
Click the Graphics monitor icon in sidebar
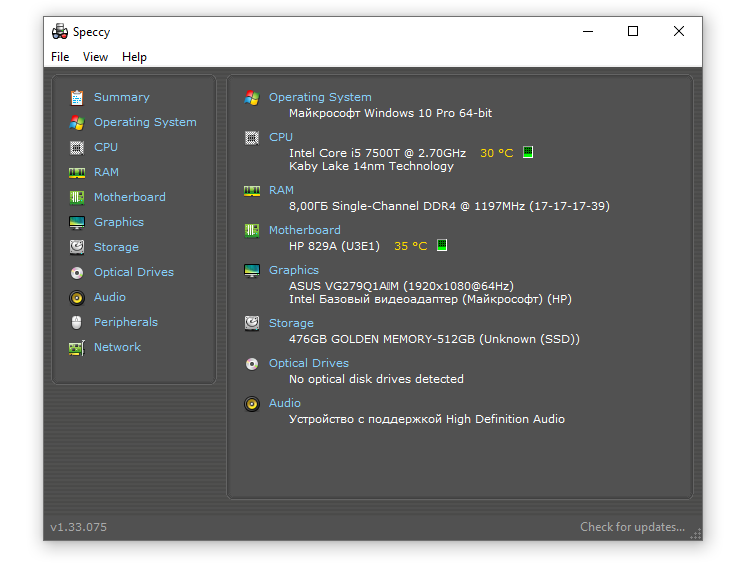tap(77, 222)
